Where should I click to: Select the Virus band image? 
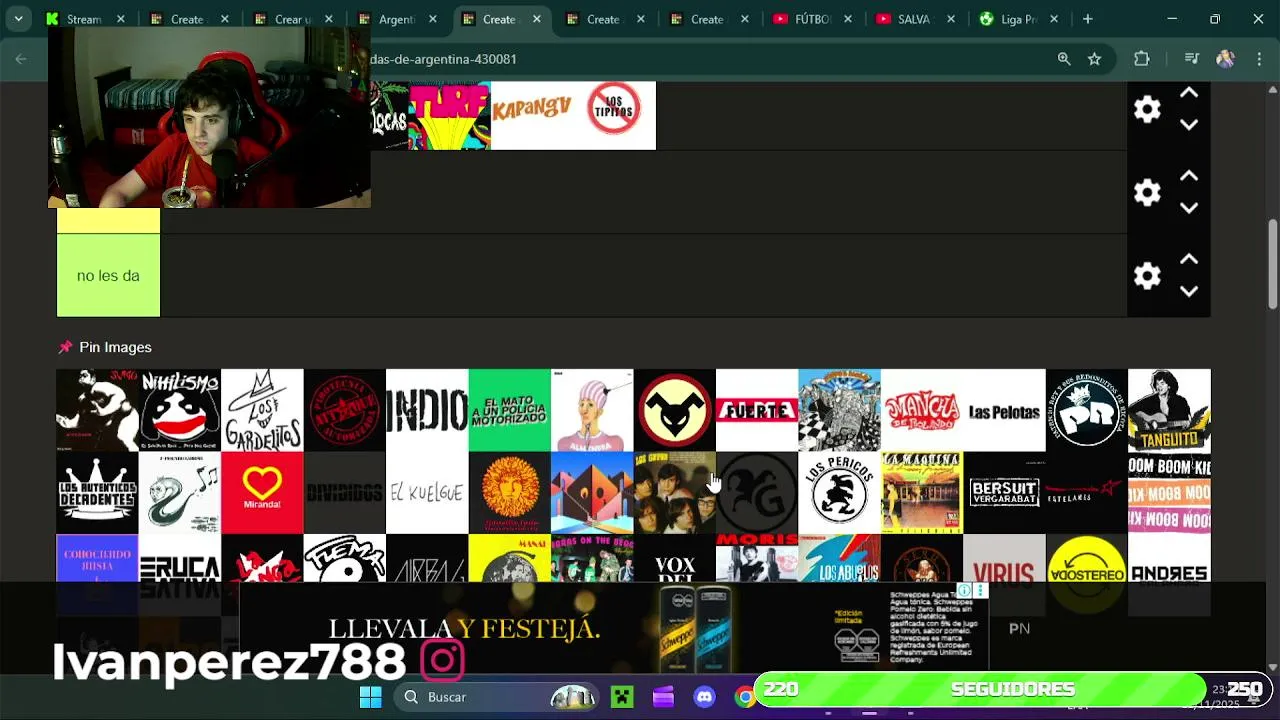1004,559
